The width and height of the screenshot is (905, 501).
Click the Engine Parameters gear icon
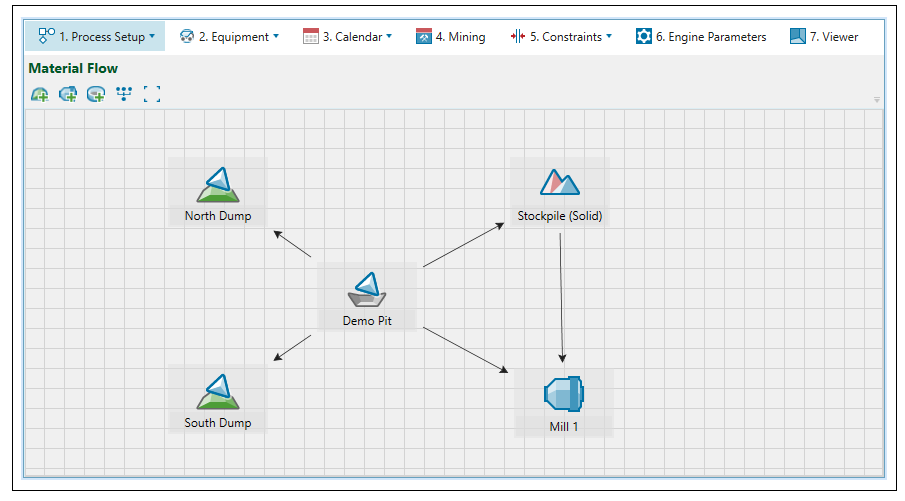click(644, 36)
